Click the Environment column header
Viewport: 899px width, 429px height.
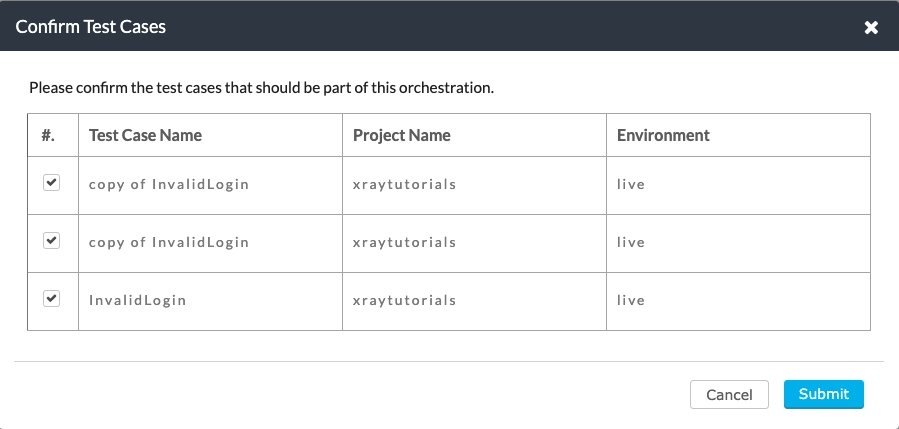pyautogui.click(x=663, y=135)
